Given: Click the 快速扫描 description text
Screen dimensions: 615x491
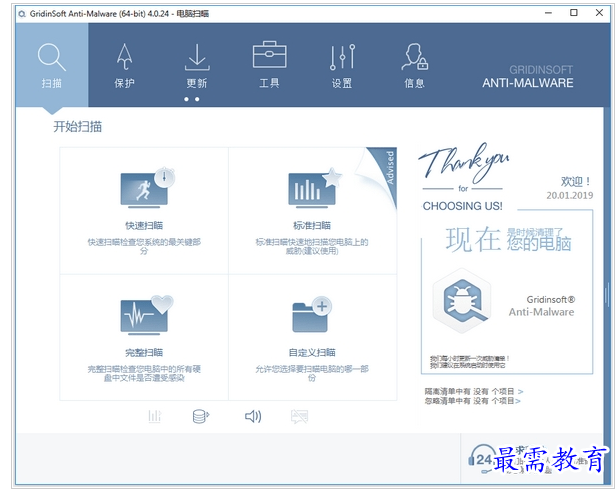Looking at the screenshot, I should 144,246.
